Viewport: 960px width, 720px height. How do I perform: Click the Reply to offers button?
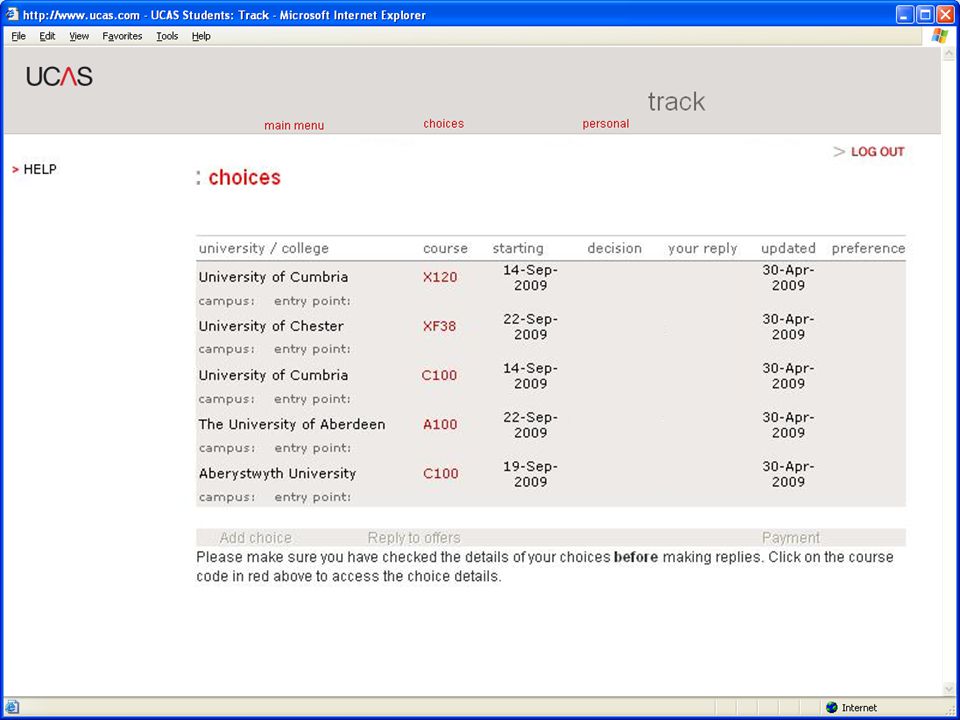pos(414,538)
